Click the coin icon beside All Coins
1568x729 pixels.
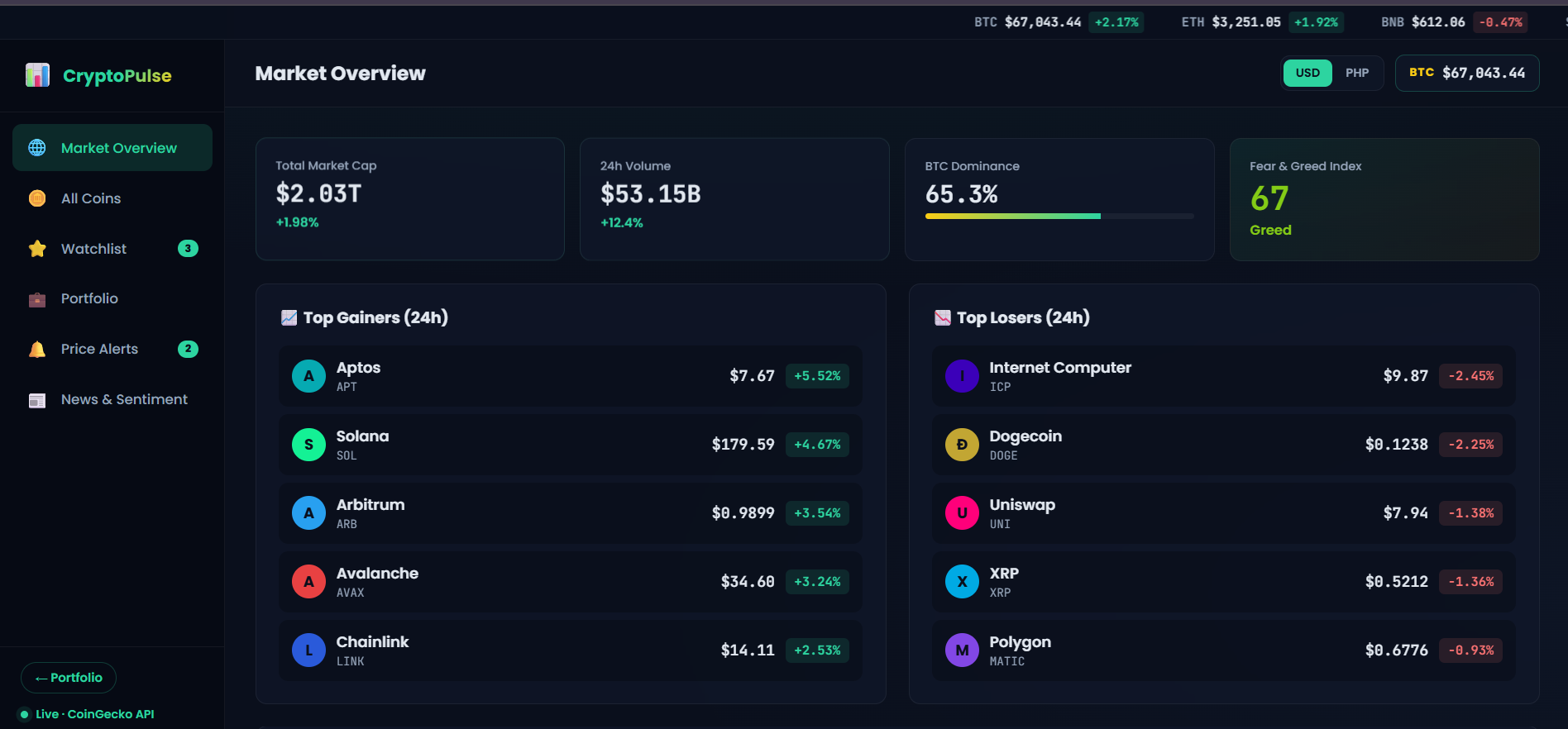click(x=37, y=198)
